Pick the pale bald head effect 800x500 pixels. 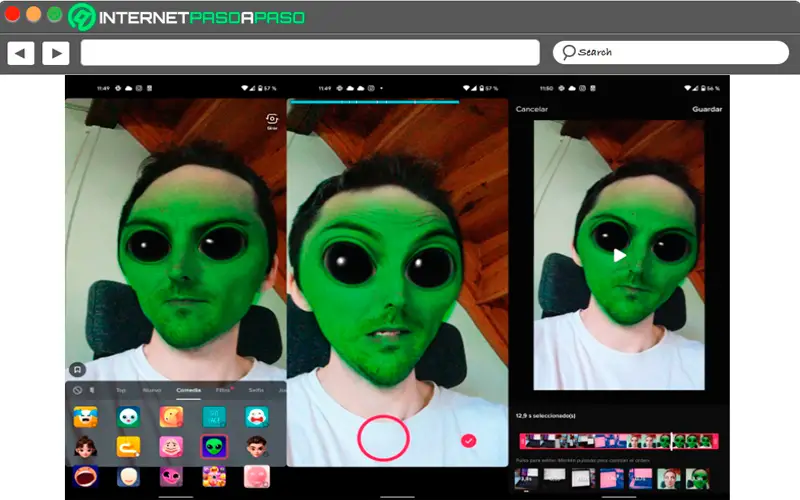[128, 477]
